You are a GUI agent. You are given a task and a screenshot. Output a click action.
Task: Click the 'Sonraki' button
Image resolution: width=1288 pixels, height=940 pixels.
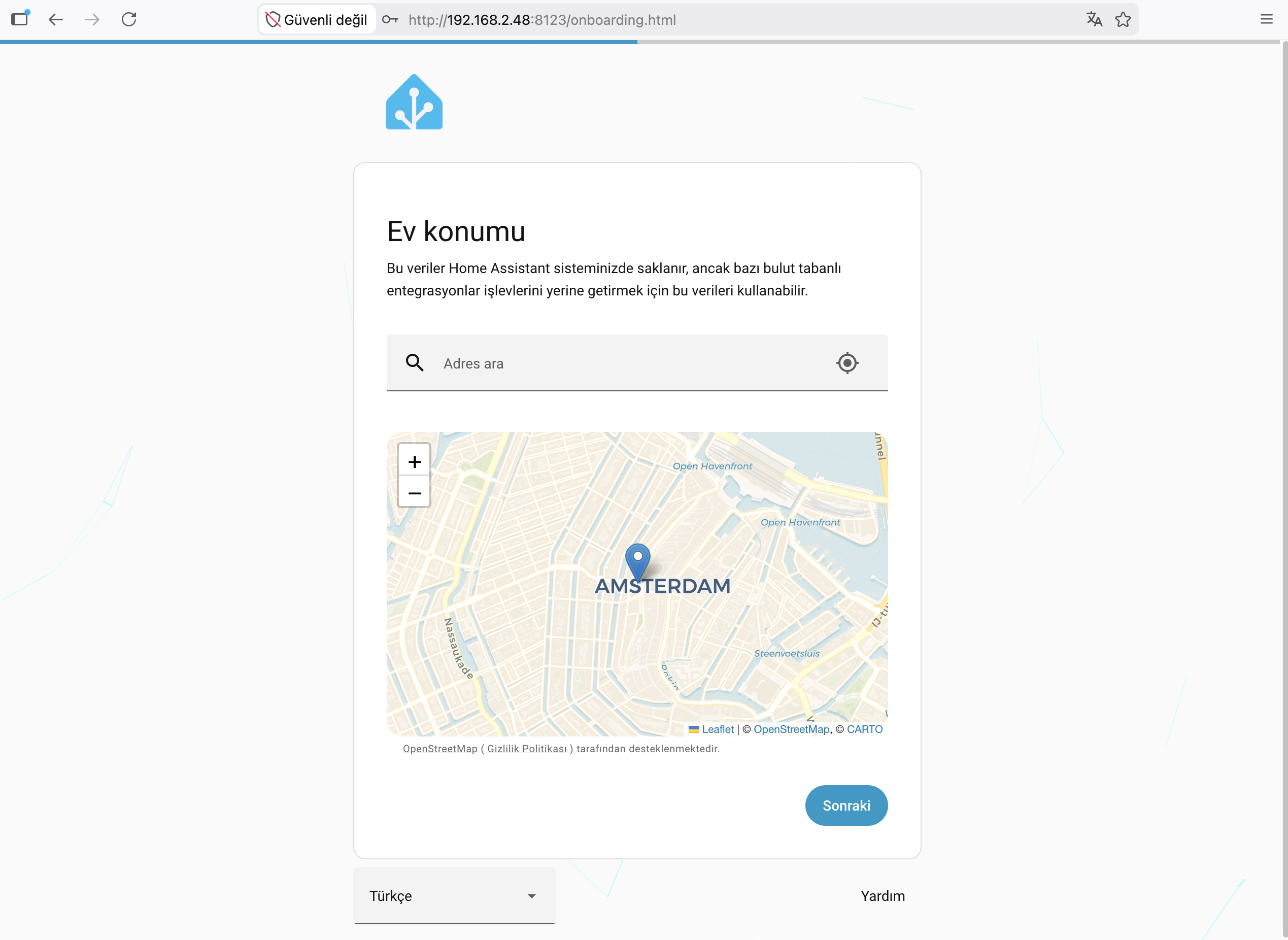846,805
